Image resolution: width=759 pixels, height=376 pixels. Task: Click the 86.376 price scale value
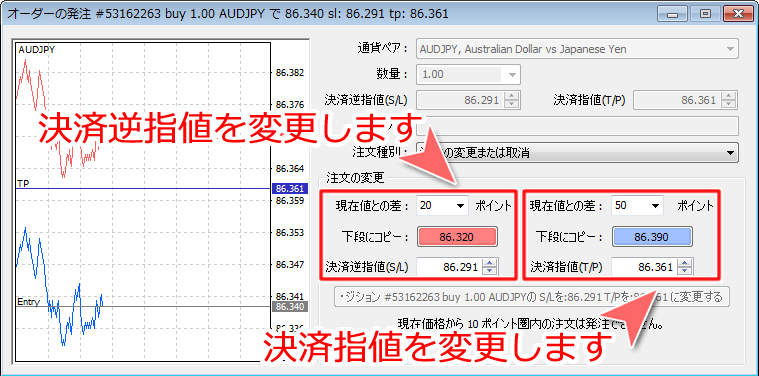[289, 105]
